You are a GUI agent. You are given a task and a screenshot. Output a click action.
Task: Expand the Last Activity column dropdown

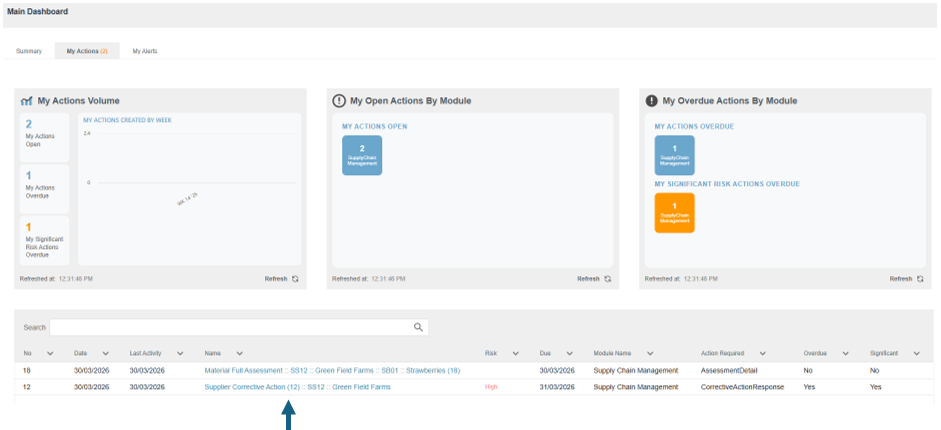point(180,354)
